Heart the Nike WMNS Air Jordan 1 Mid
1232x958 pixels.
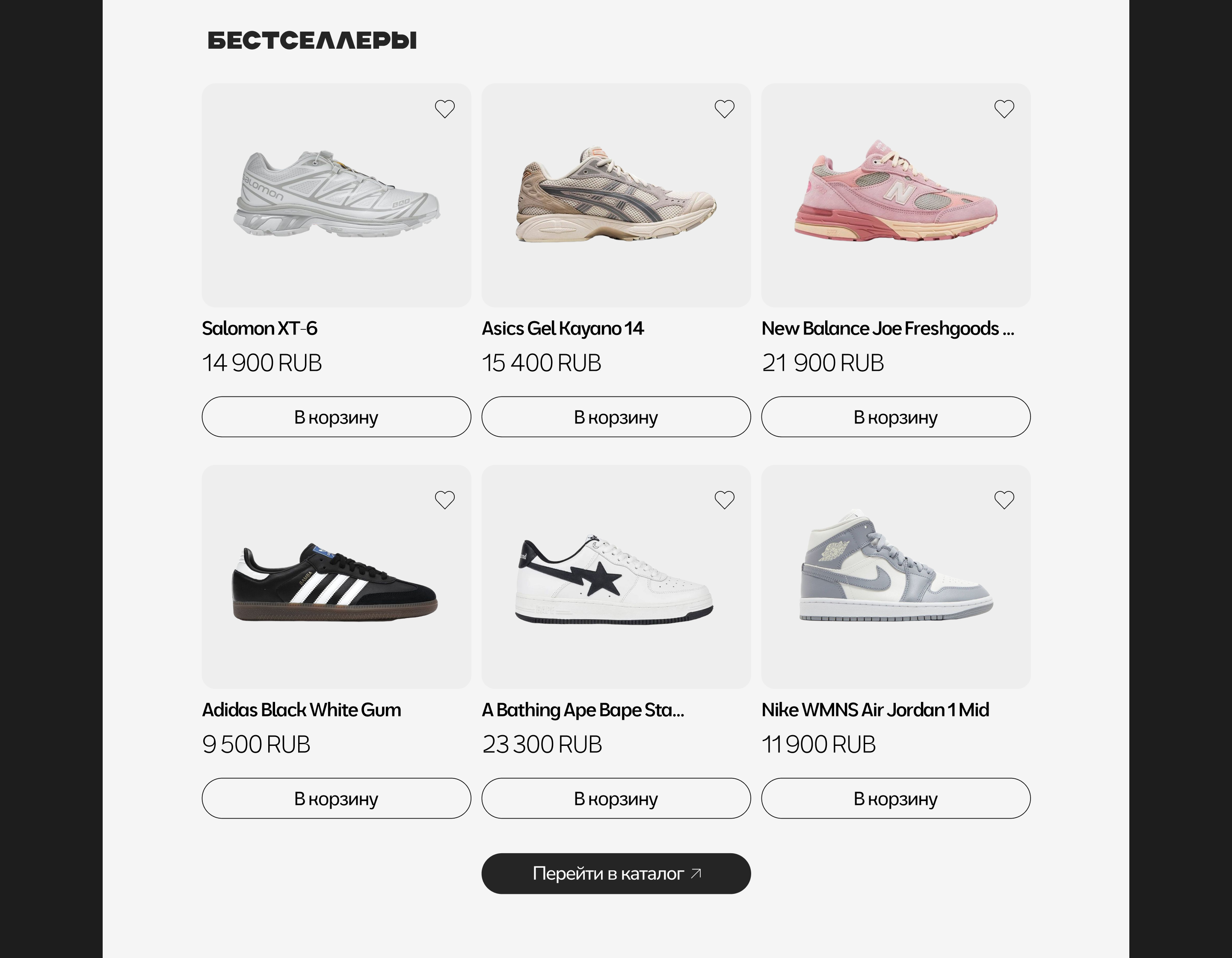point(1004,500)
